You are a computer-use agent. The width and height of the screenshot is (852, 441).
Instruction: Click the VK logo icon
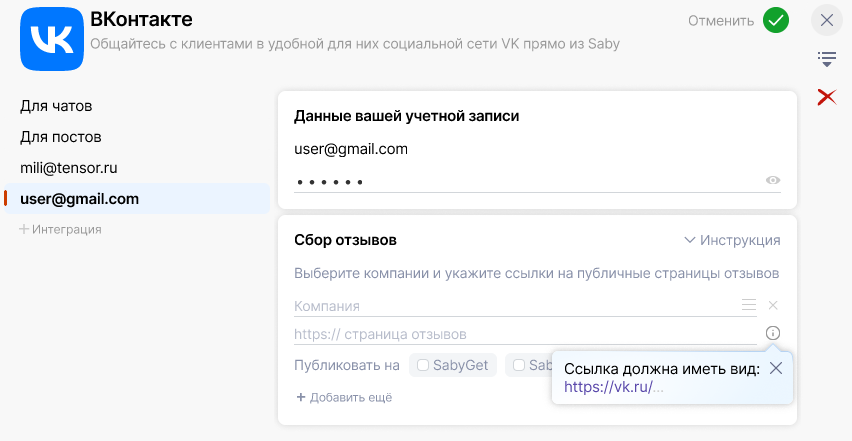[52, 39]
